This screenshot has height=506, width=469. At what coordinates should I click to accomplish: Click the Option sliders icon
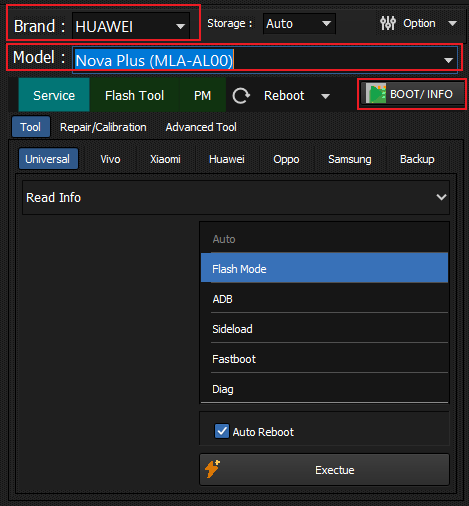click(x=388, y=23)
